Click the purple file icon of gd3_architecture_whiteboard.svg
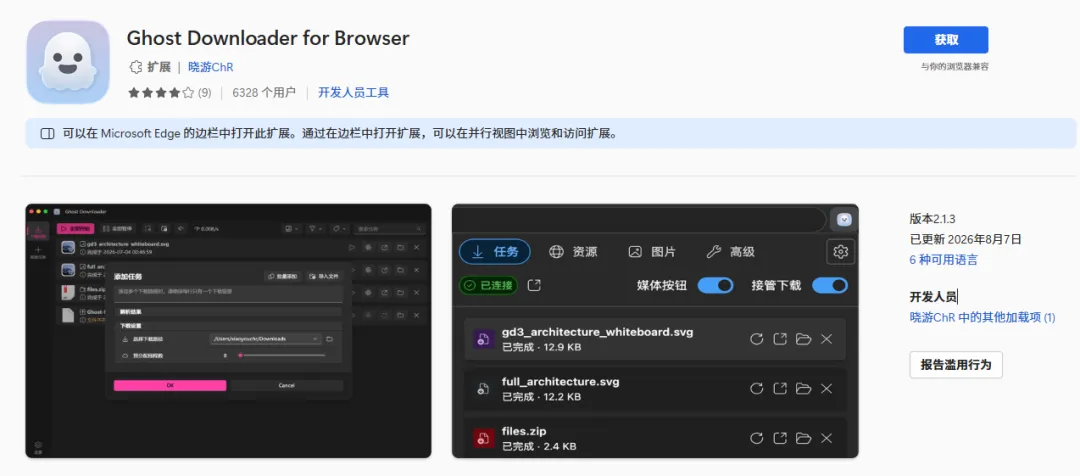This screenshot has width=1080, height=476. 483,338
